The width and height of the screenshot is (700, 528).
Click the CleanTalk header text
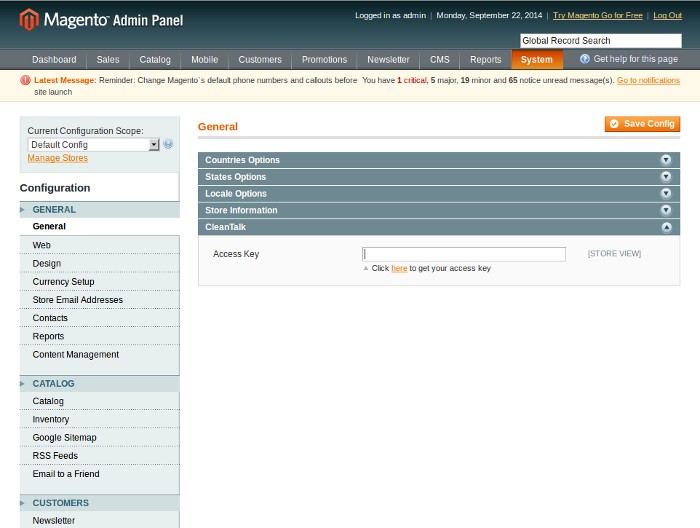tap(225, 227)
